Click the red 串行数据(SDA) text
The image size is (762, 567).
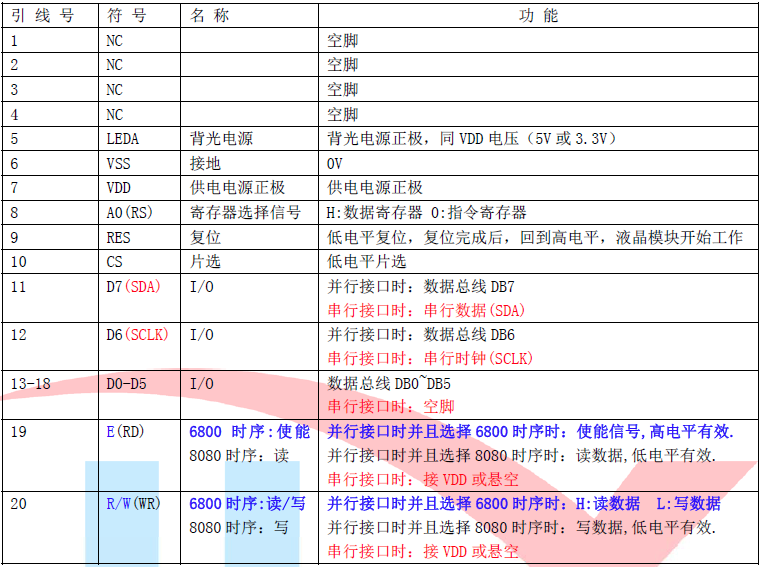[x=426, y=310]
